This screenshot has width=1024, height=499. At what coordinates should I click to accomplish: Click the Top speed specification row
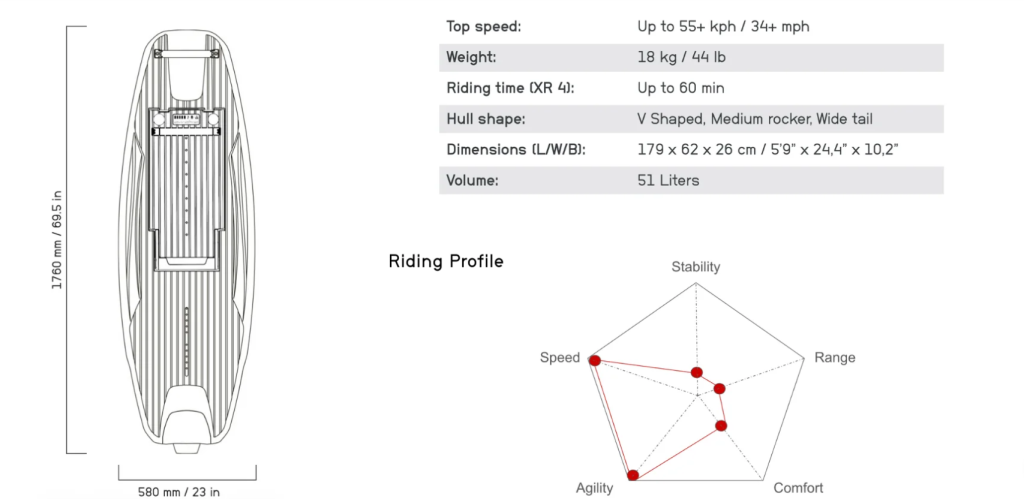pyautogui.click(x=691, y=27)
